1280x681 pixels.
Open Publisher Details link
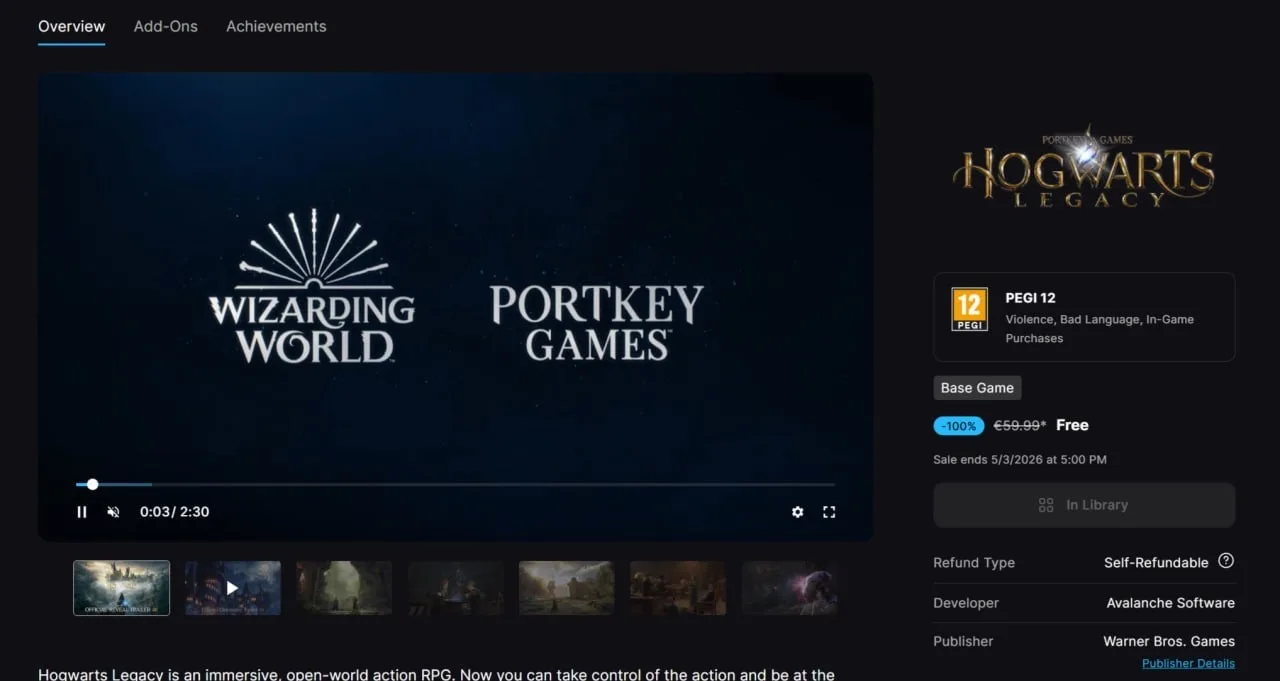point(1188,663)
